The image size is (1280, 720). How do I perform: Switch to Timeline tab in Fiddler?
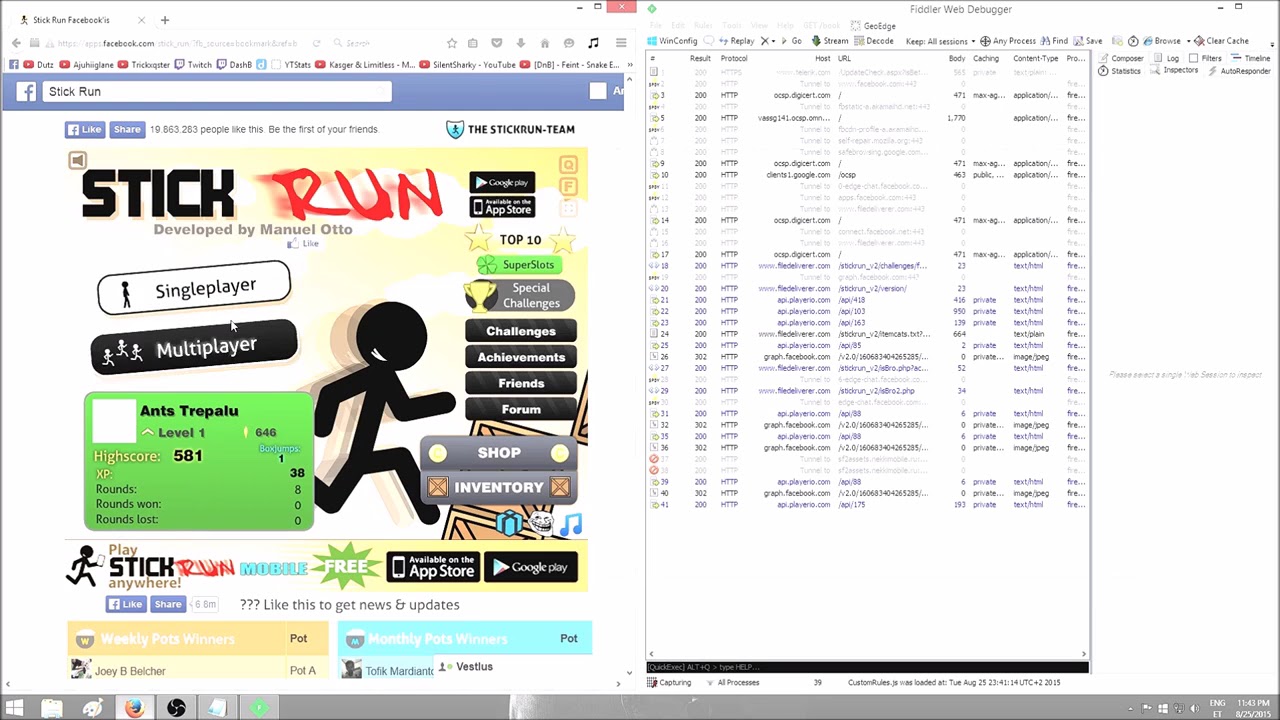1250,58
